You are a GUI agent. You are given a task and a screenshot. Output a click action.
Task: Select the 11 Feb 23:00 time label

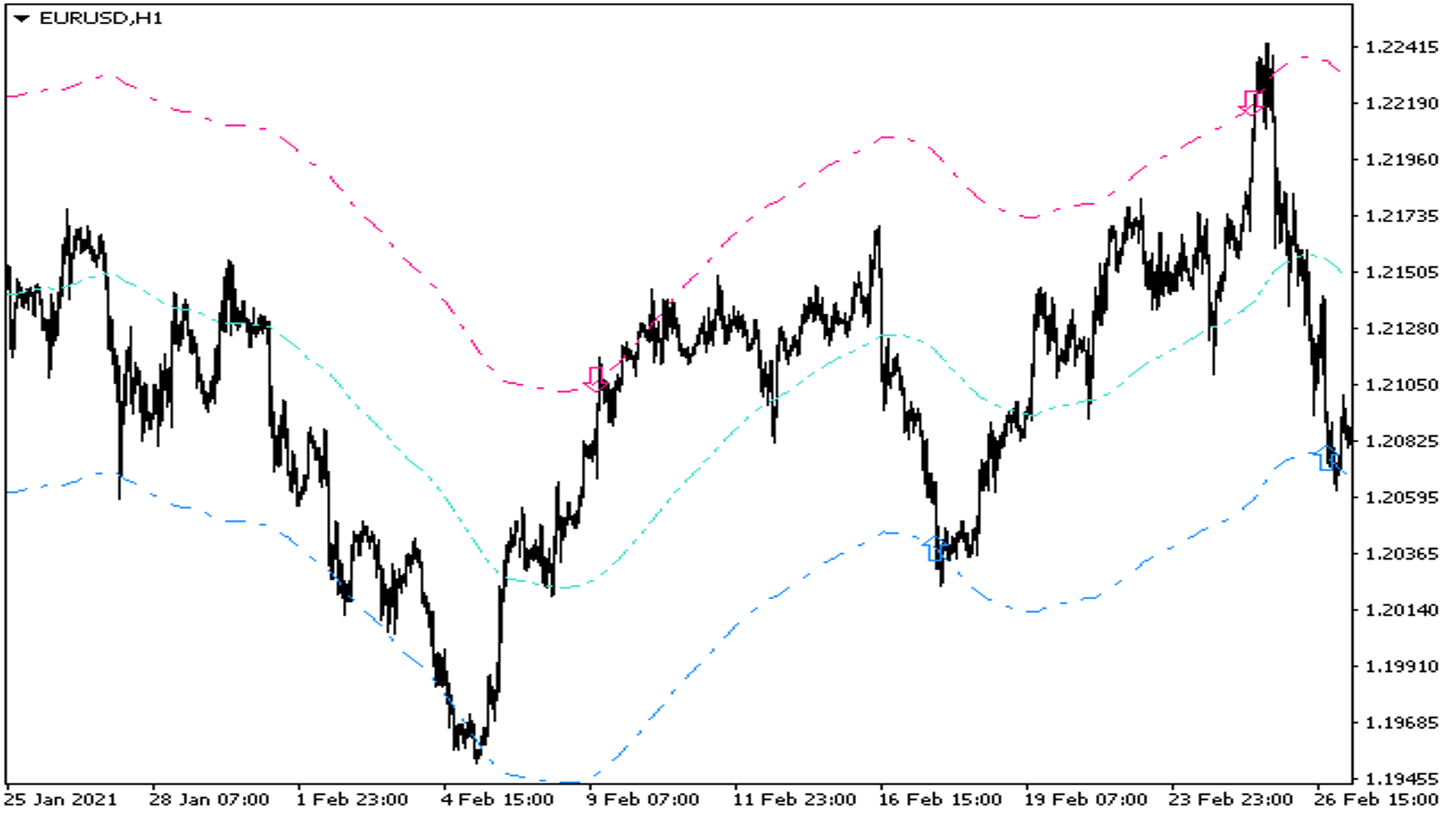click(794, 799)
